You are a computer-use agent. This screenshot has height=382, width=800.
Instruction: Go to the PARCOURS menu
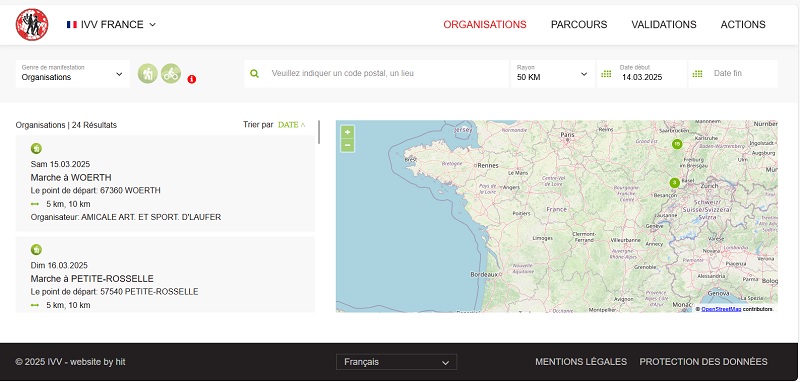point(579,24)
